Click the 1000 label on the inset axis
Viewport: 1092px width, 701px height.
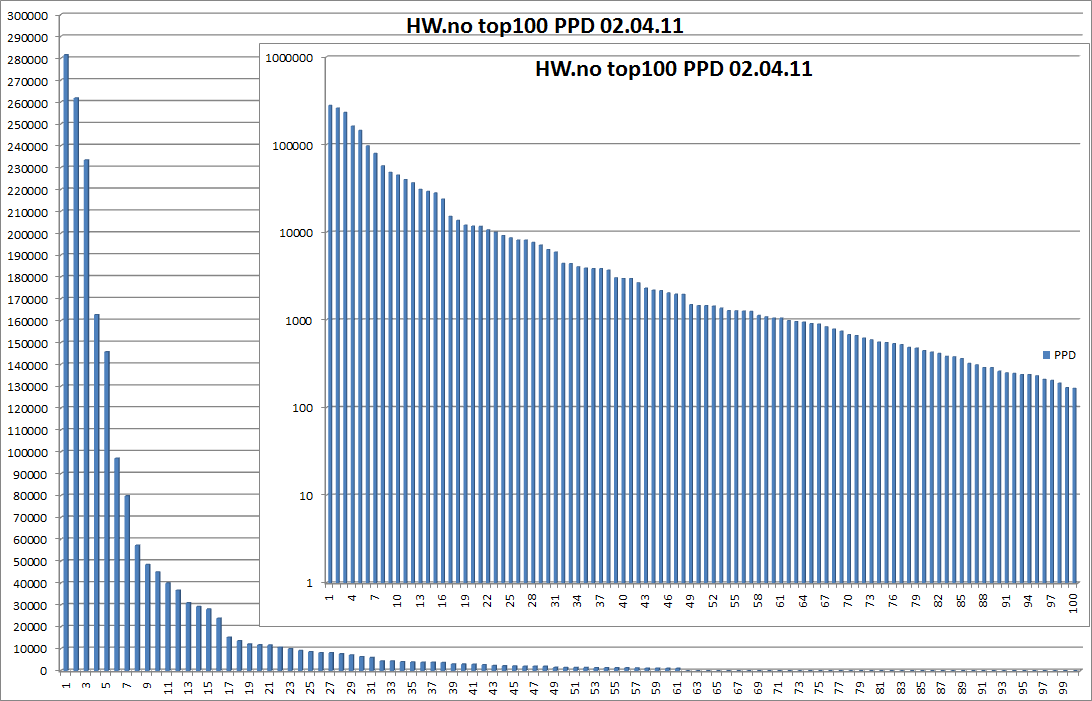299,321
